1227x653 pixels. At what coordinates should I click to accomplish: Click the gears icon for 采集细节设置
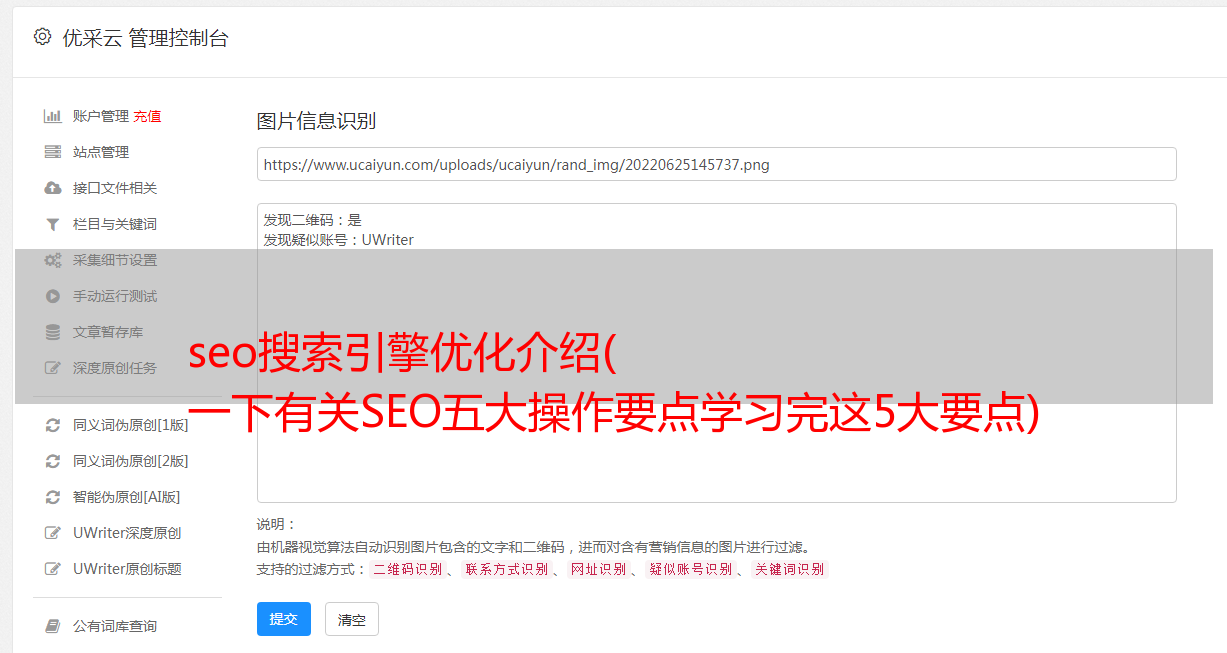coord(53,260)
